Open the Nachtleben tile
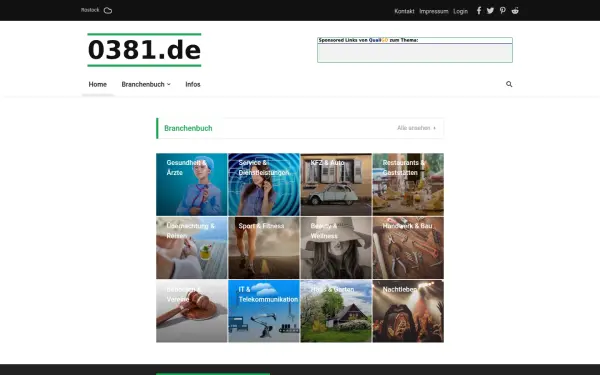600x375 pixels. tap(408, 311)
